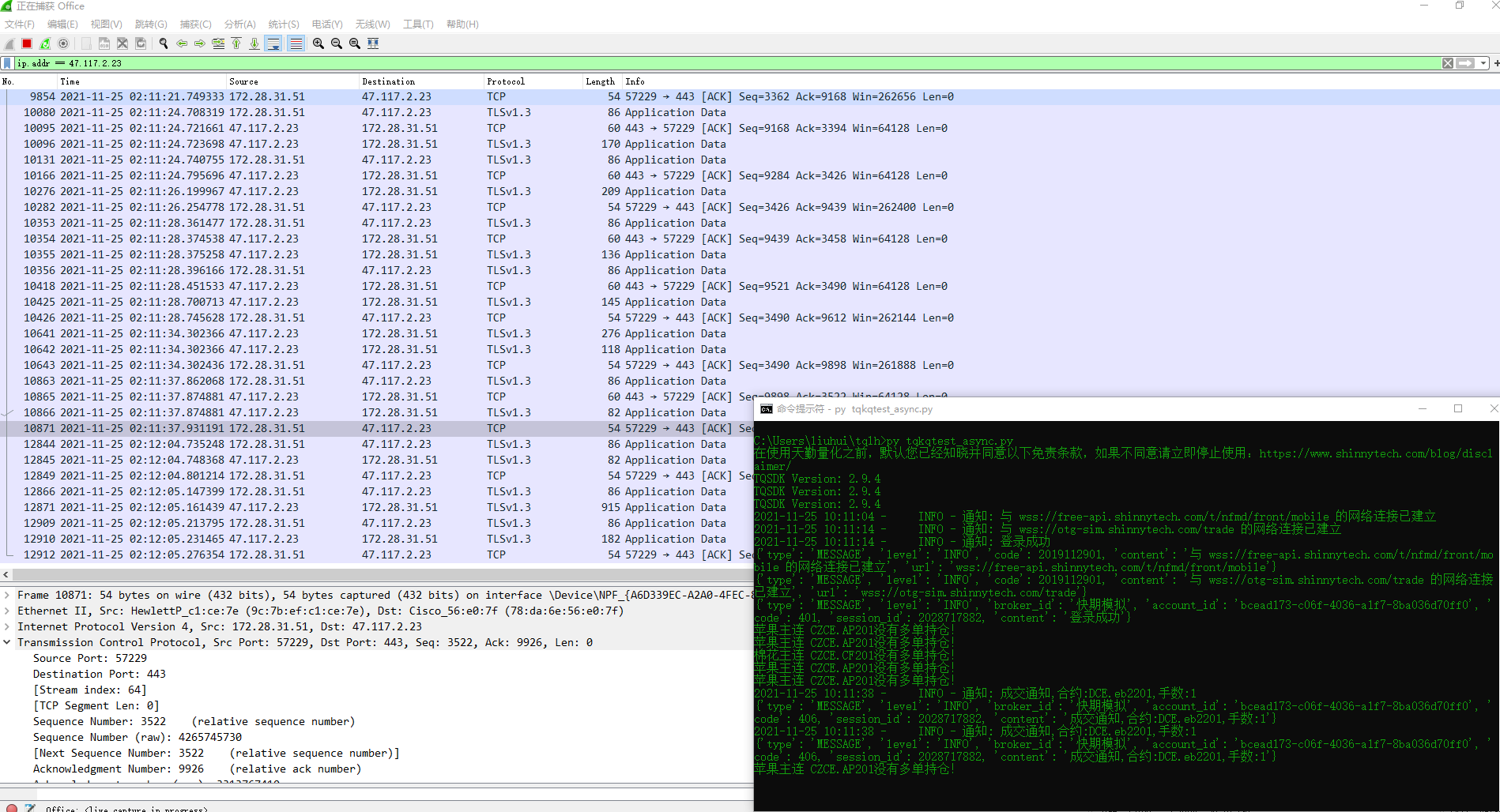The height and width of the screenshot is (812, 1500).
Task: Select the Acknowledgment Number: 9926 field
Action: click(197, 769)
